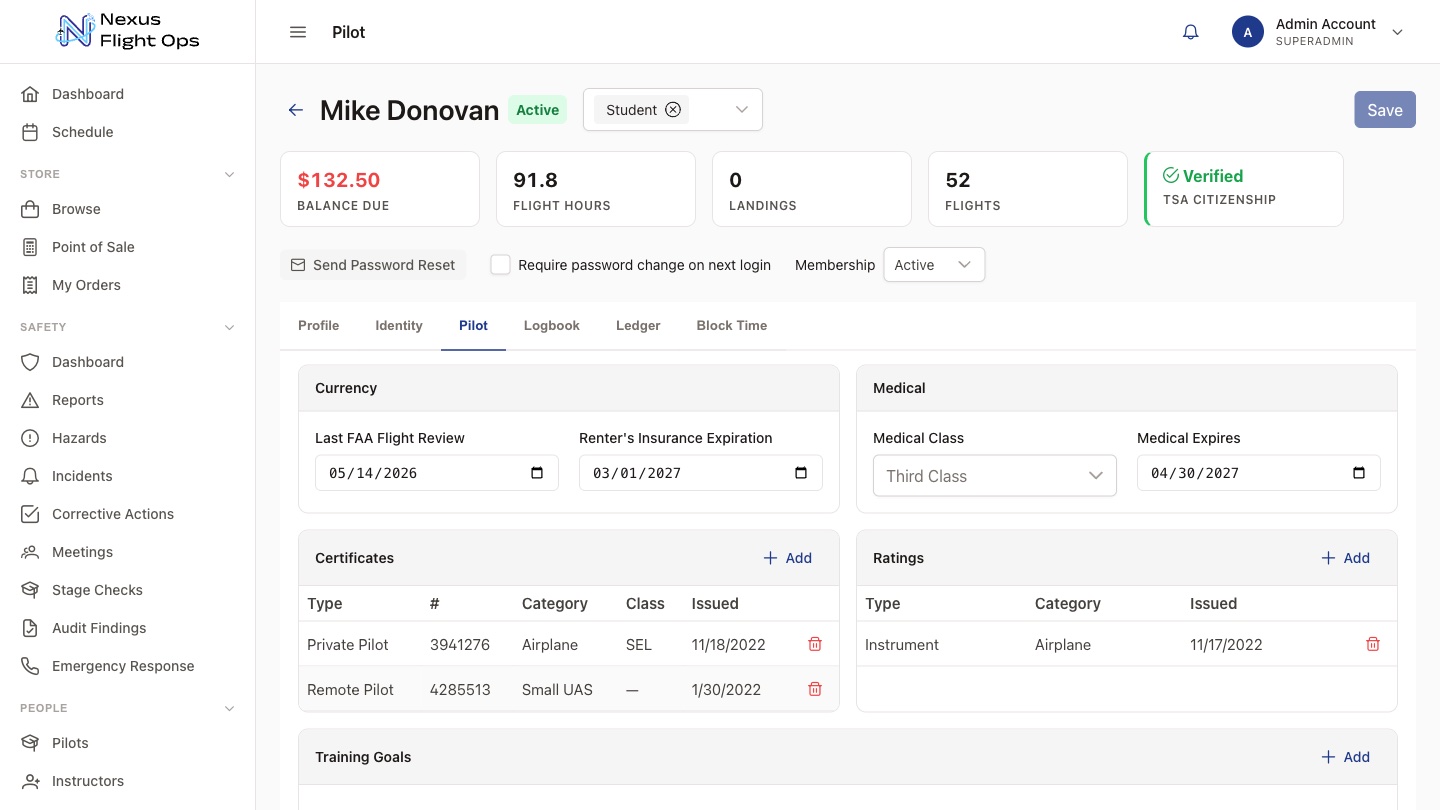1440x810 pixels.
Task: Remove the Student role tag
Action: 673,110
